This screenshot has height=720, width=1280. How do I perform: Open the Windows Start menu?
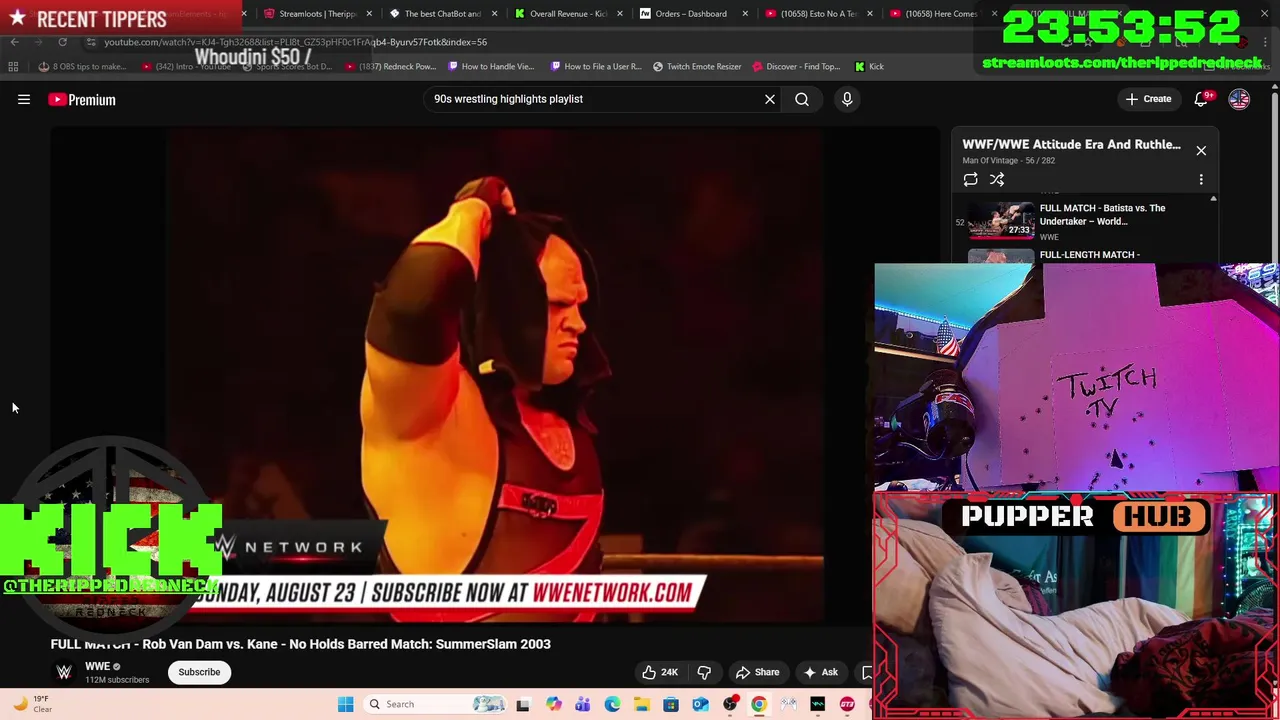(345, 704)
